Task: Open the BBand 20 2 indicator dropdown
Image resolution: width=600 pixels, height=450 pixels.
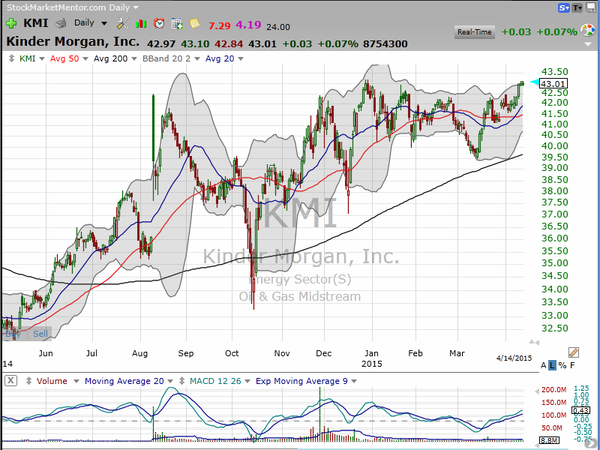Action: tap(197, 59)
